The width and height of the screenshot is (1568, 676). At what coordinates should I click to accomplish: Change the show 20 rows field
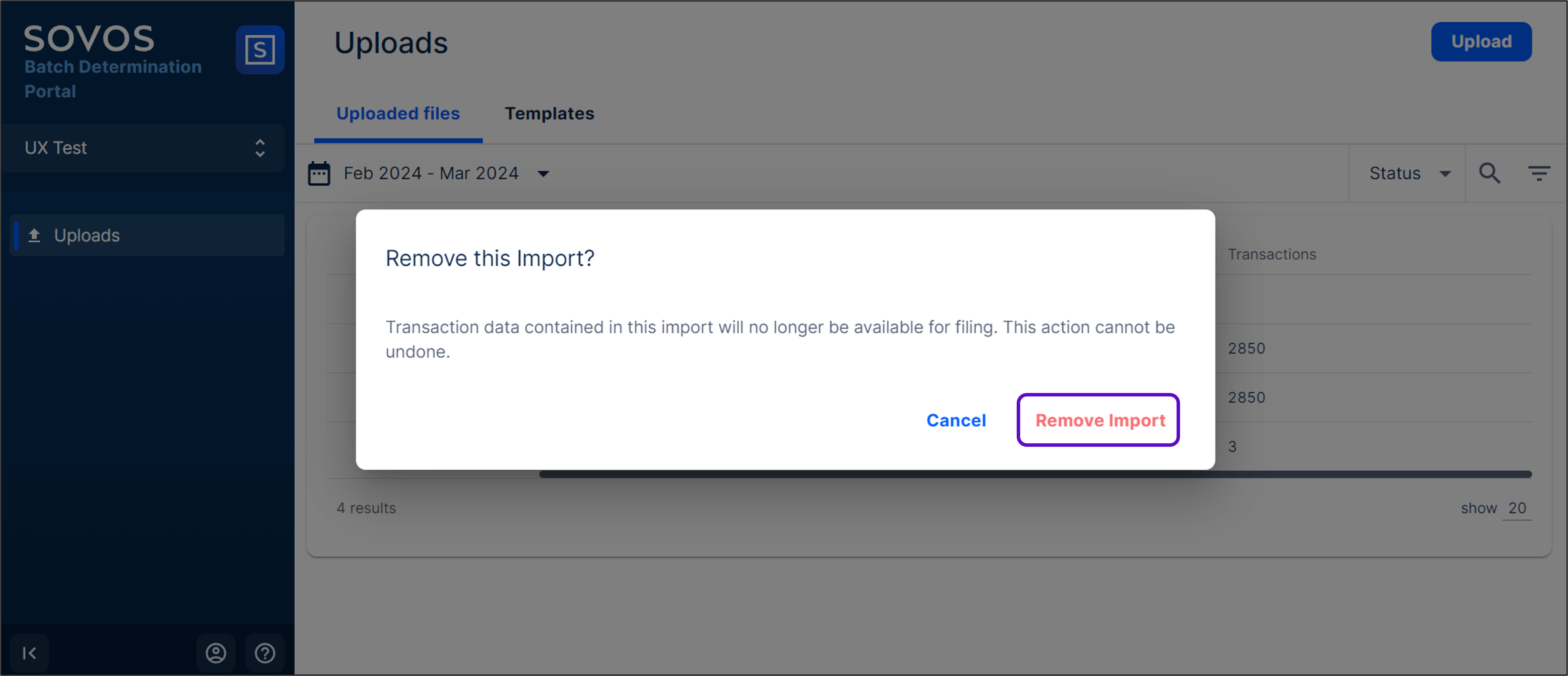click(1516, 508)
